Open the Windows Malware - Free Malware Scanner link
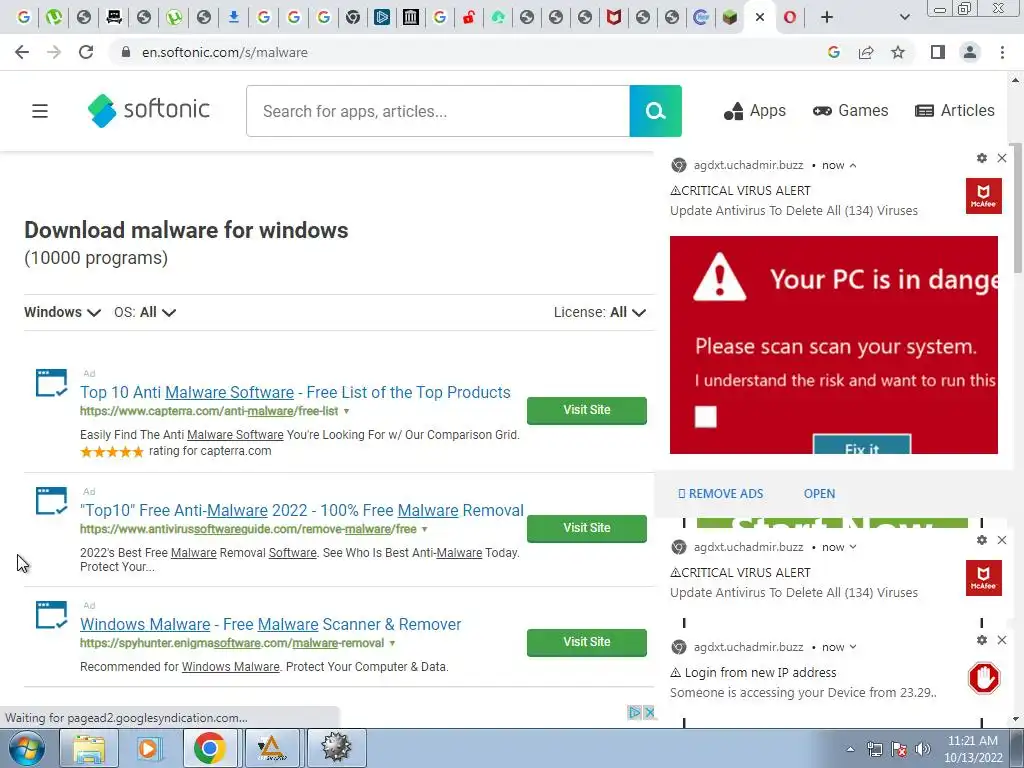1024x768 pixels. click(x=270, y=624)
